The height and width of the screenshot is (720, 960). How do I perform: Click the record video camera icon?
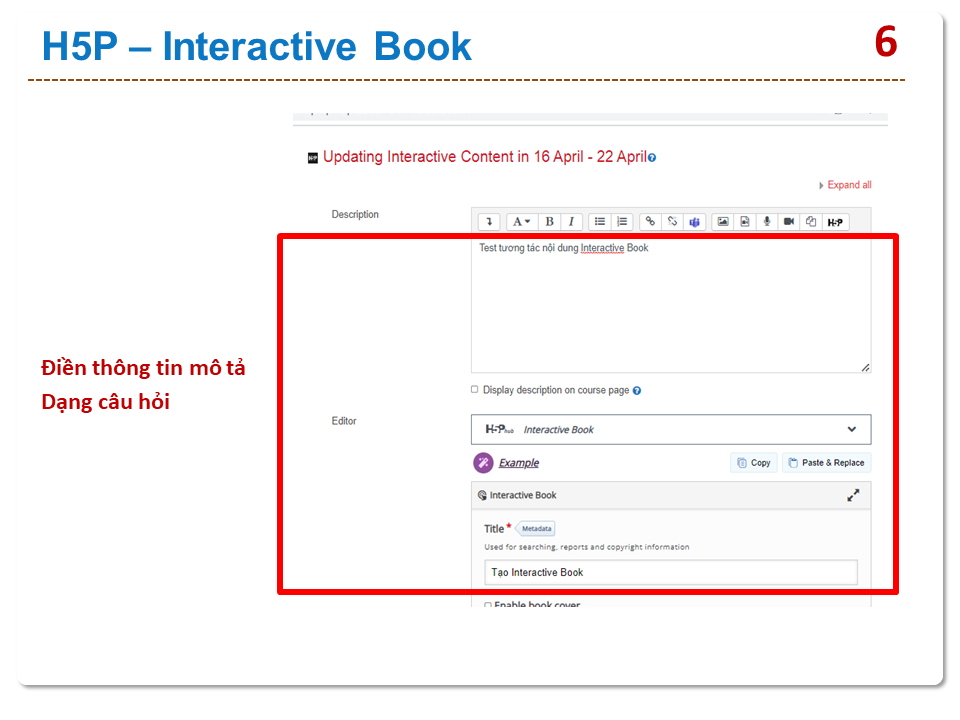[x=789, y=222]
